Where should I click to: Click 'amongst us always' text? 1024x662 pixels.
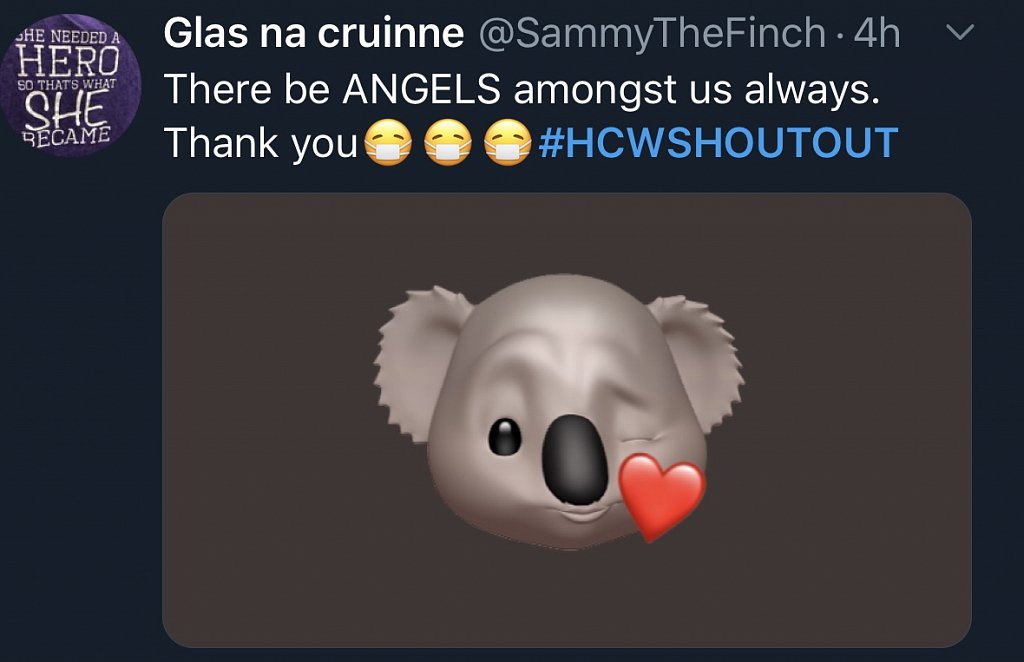click(x=697, y=90)
